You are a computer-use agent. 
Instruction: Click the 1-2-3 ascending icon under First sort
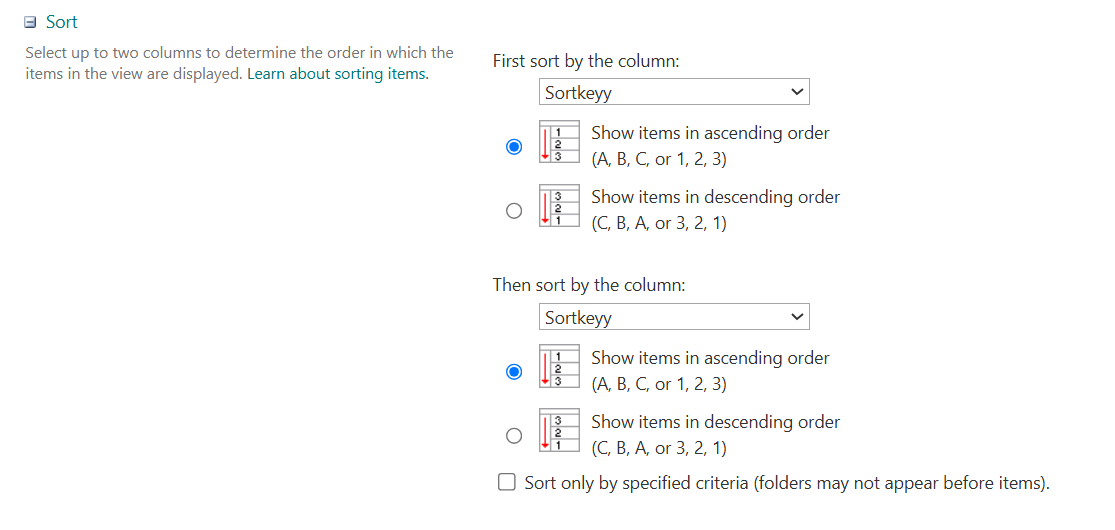tap(560, 142)
